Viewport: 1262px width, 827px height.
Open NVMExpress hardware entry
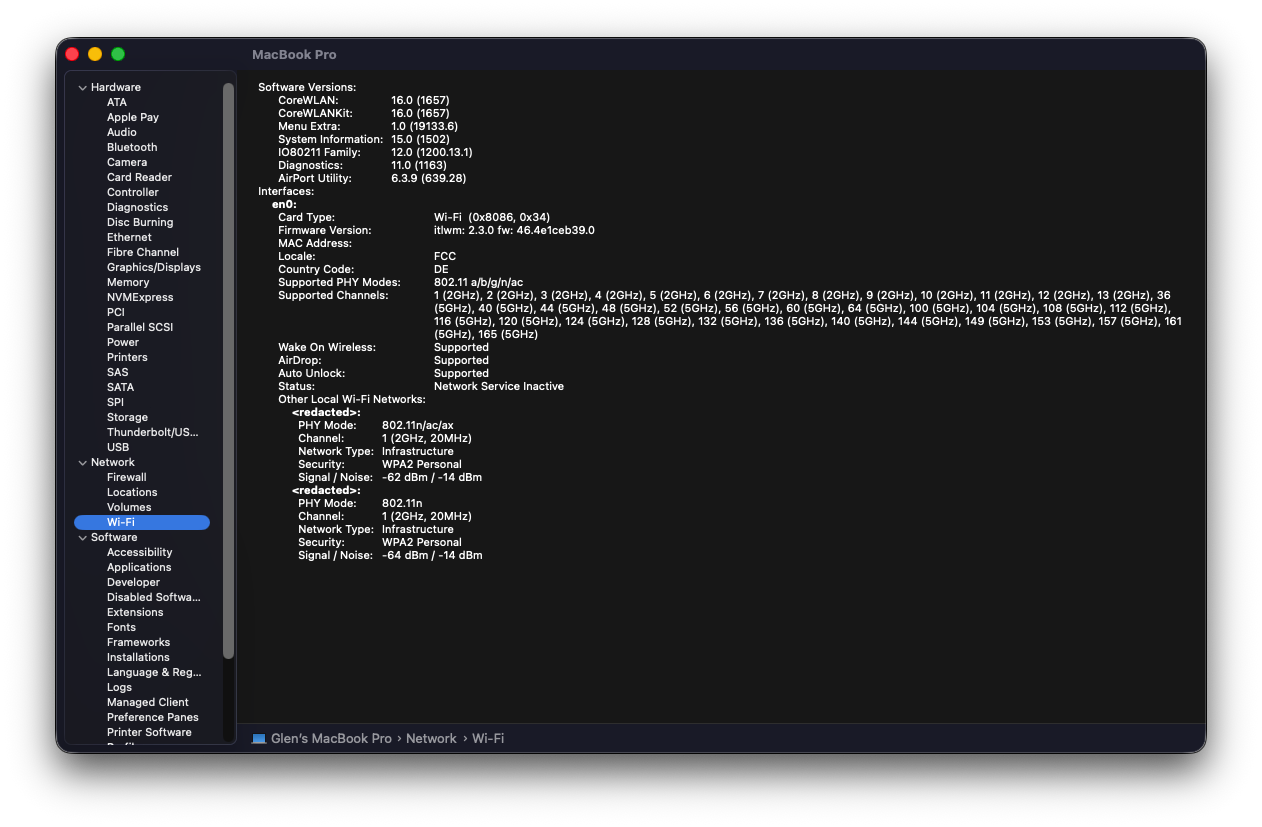[140, 297]
